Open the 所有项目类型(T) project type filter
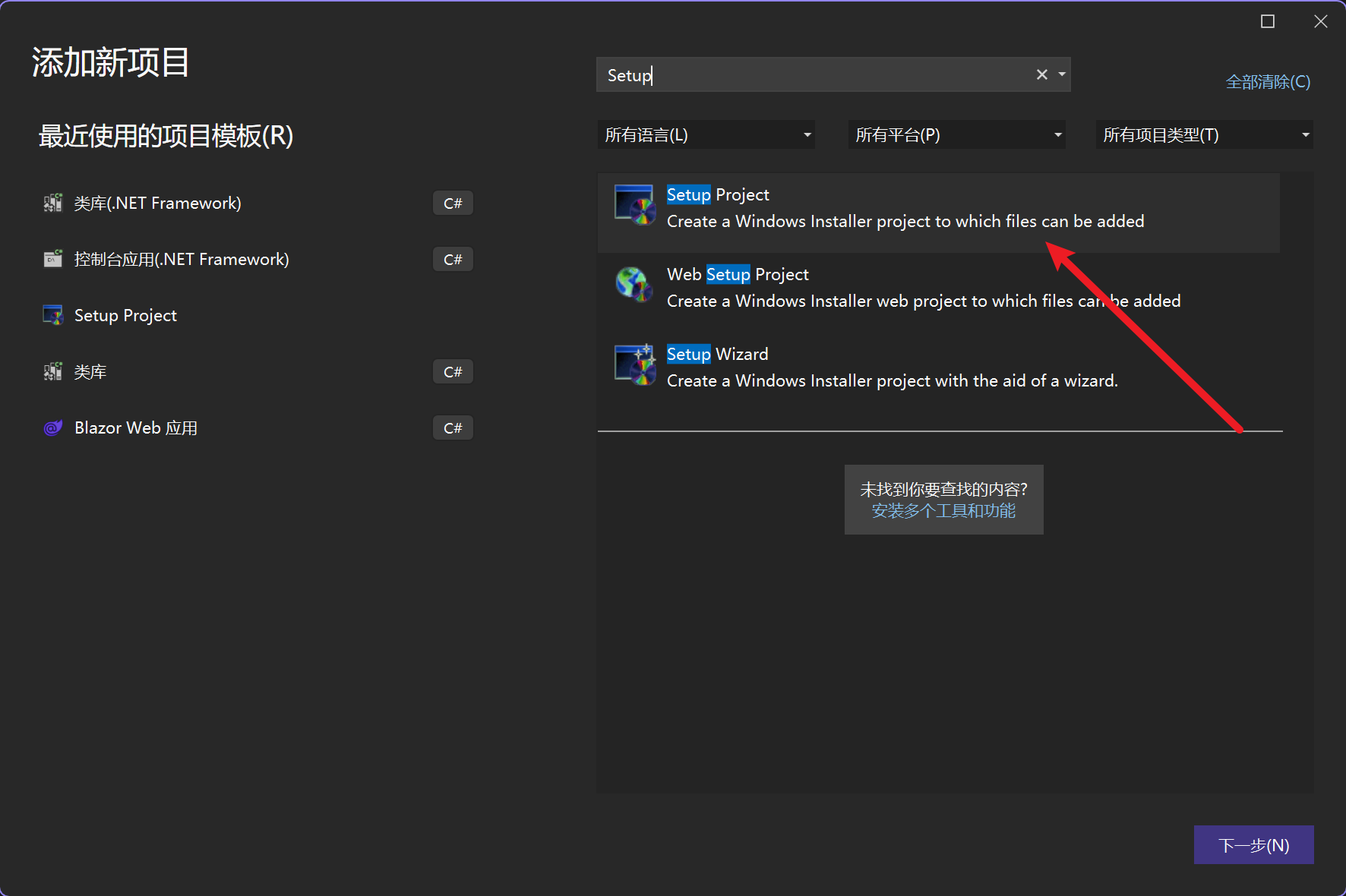The image size is (1346, 896). (x=1205, y=135)
